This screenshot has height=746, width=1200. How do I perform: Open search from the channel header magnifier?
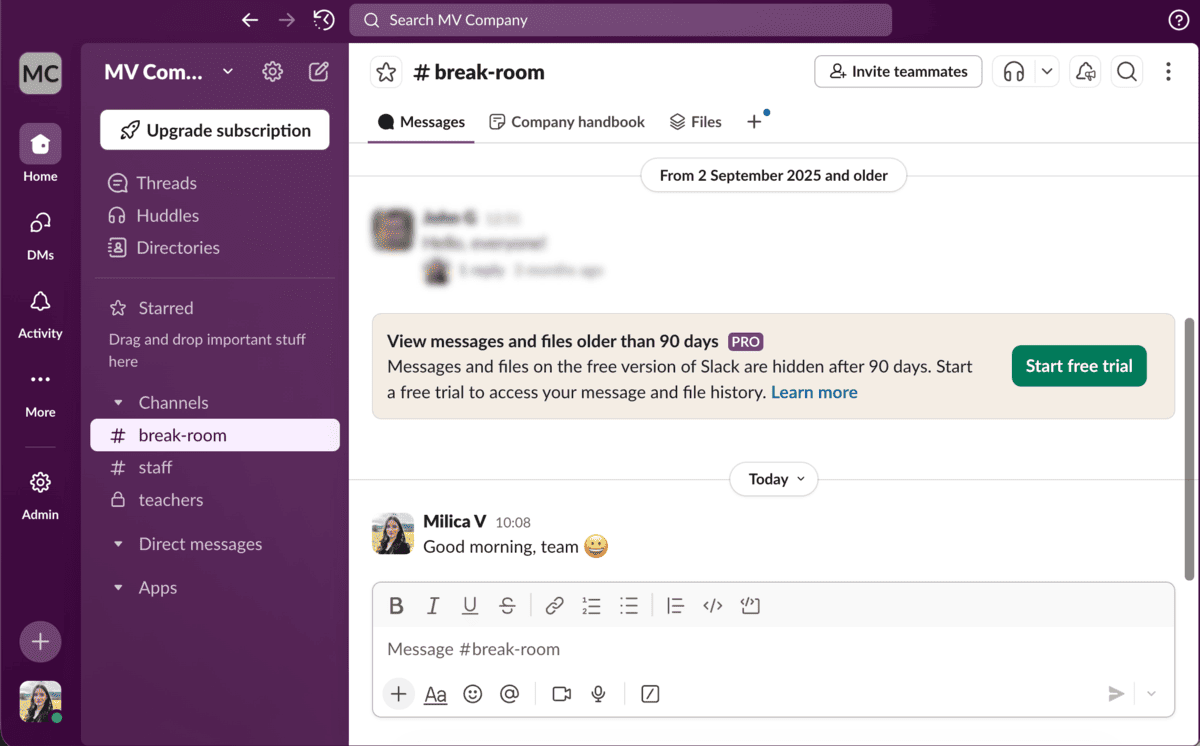point(1126,71)
